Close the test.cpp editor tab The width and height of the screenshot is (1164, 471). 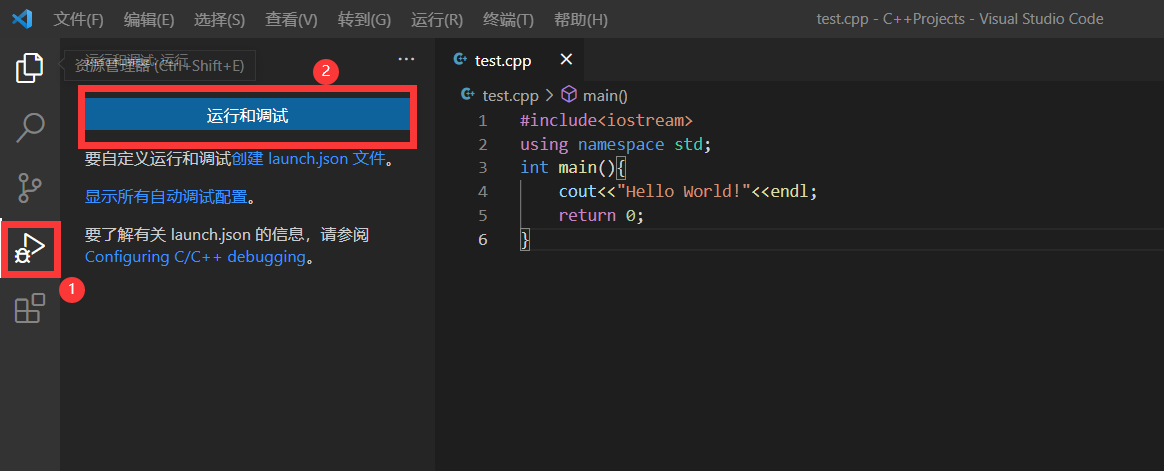tap(566, 59)
